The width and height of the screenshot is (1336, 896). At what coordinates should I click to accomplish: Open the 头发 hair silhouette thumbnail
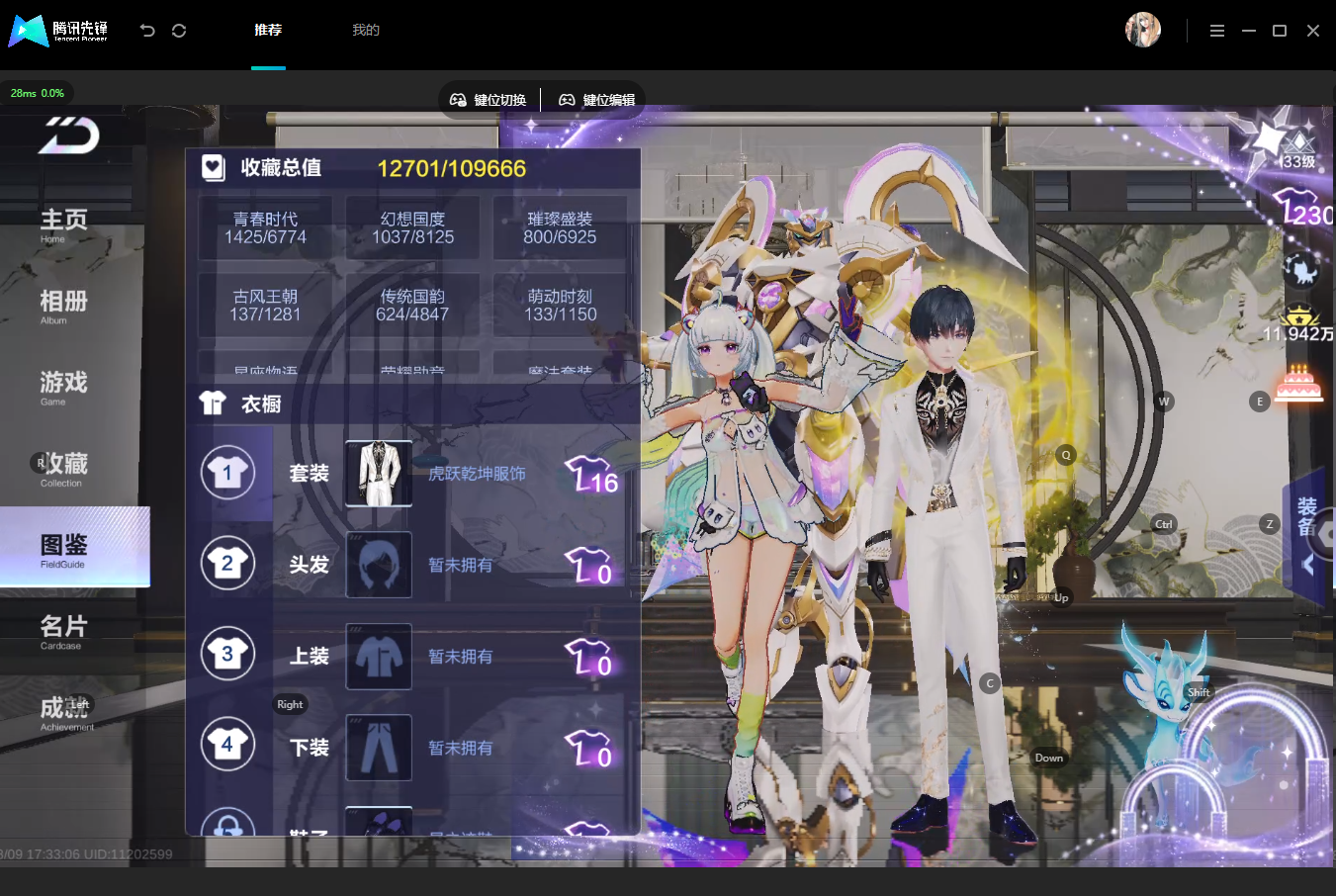click(x=379, y=565)
